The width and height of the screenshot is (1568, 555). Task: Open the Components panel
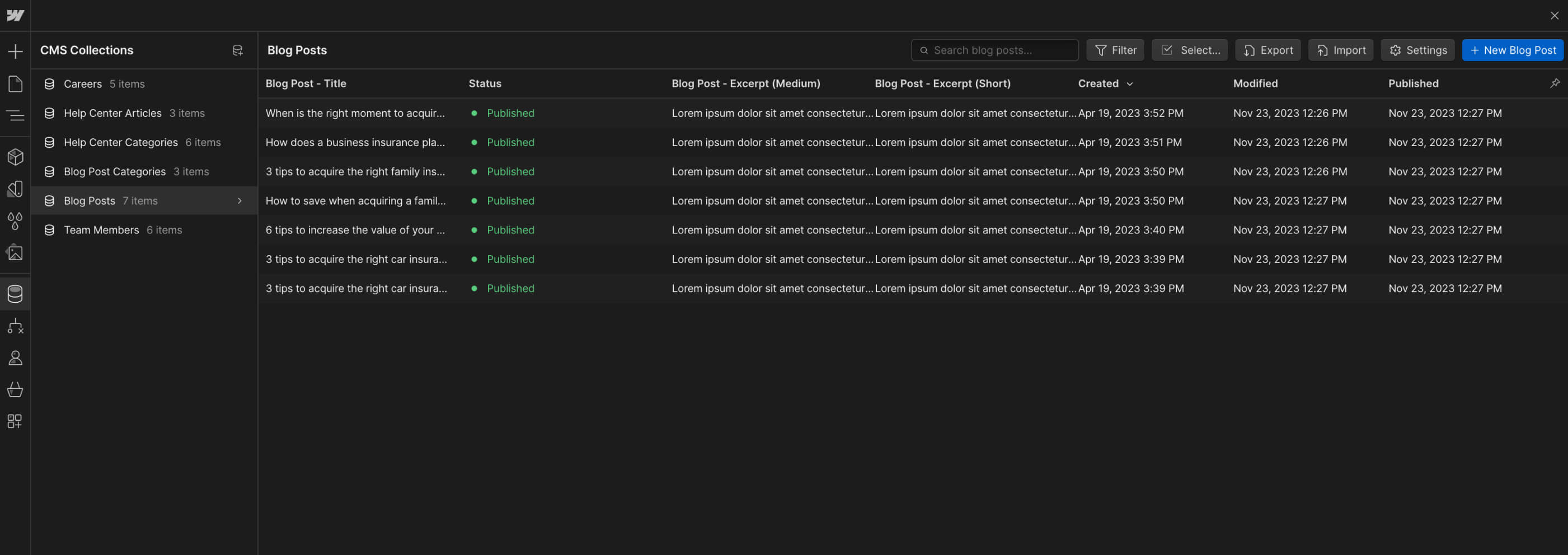pos(15,157)
